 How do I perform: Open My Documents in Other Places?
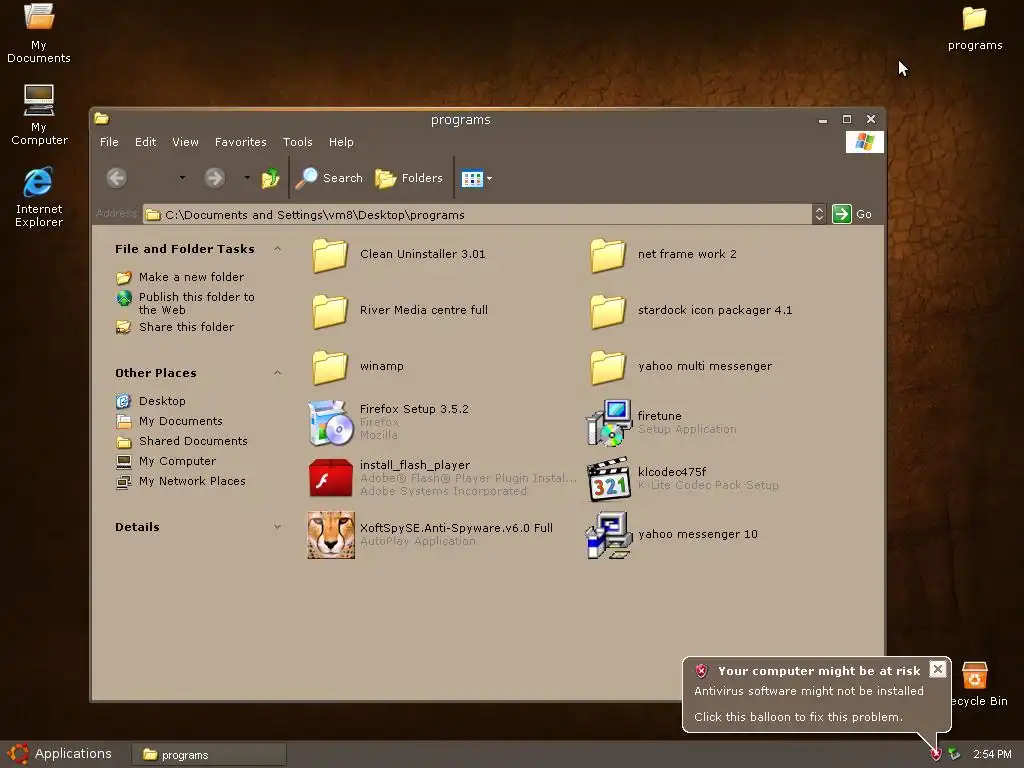170,421
